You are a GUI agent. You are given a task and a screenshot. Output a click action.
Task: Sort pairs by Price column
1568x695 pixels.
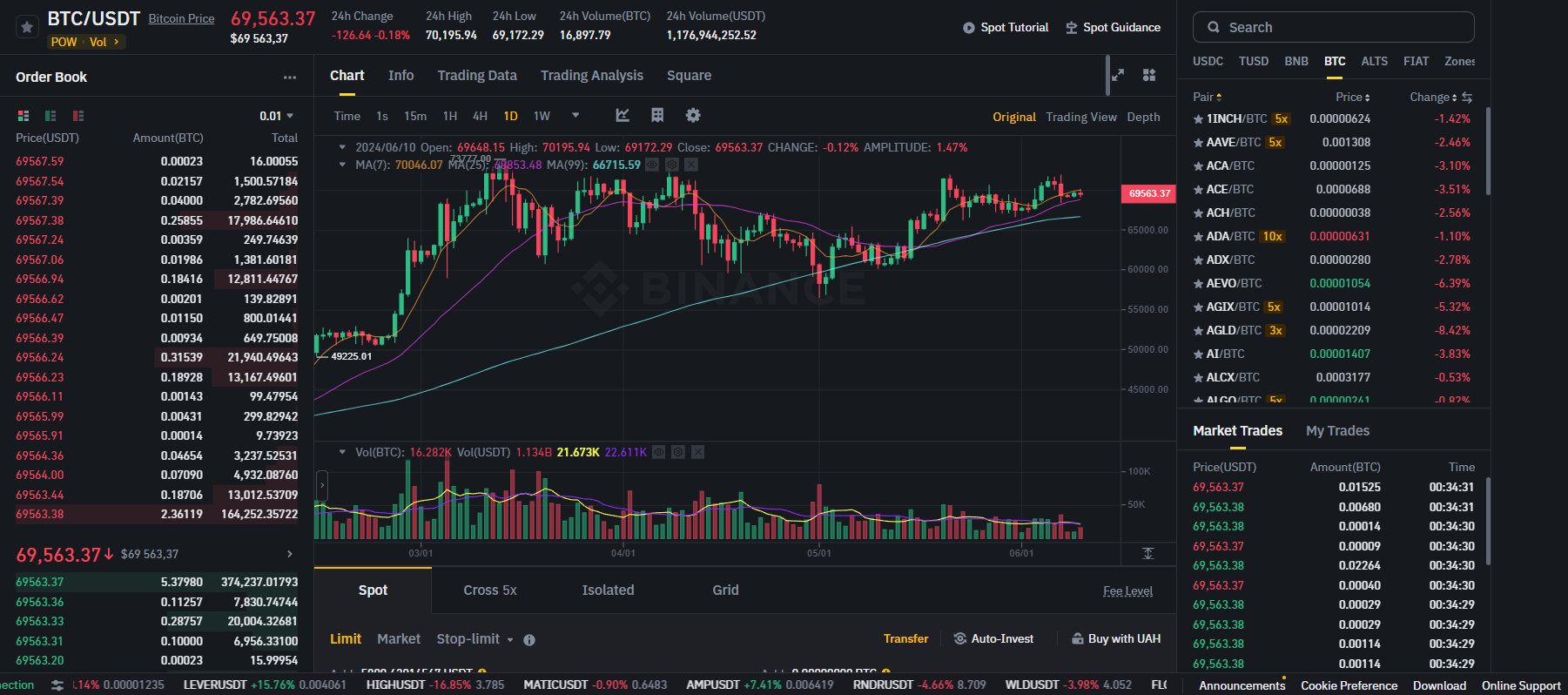tap(1353, 97)
